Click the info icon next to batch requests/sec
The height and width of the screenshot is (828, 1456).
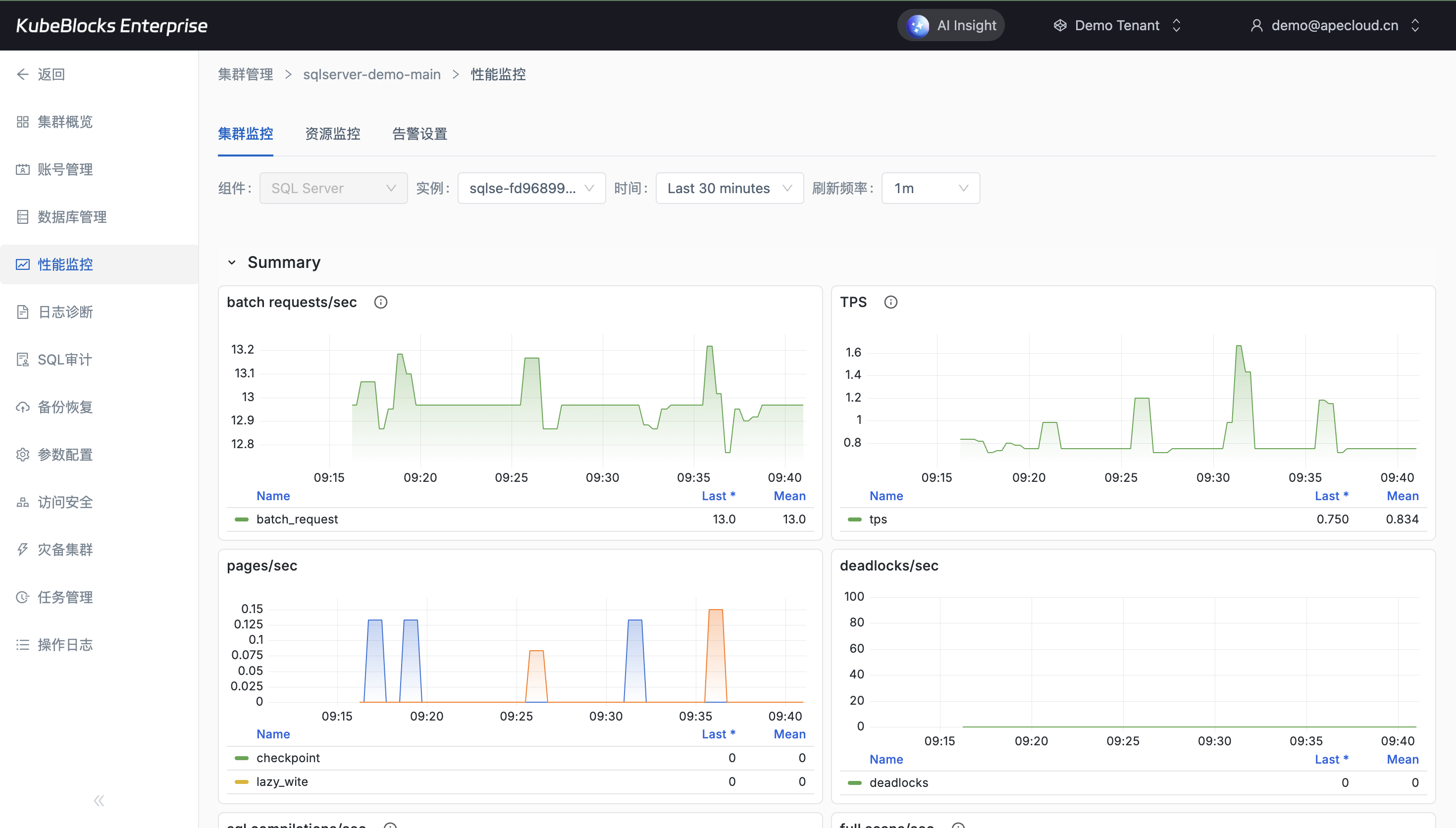pos(380,302)
